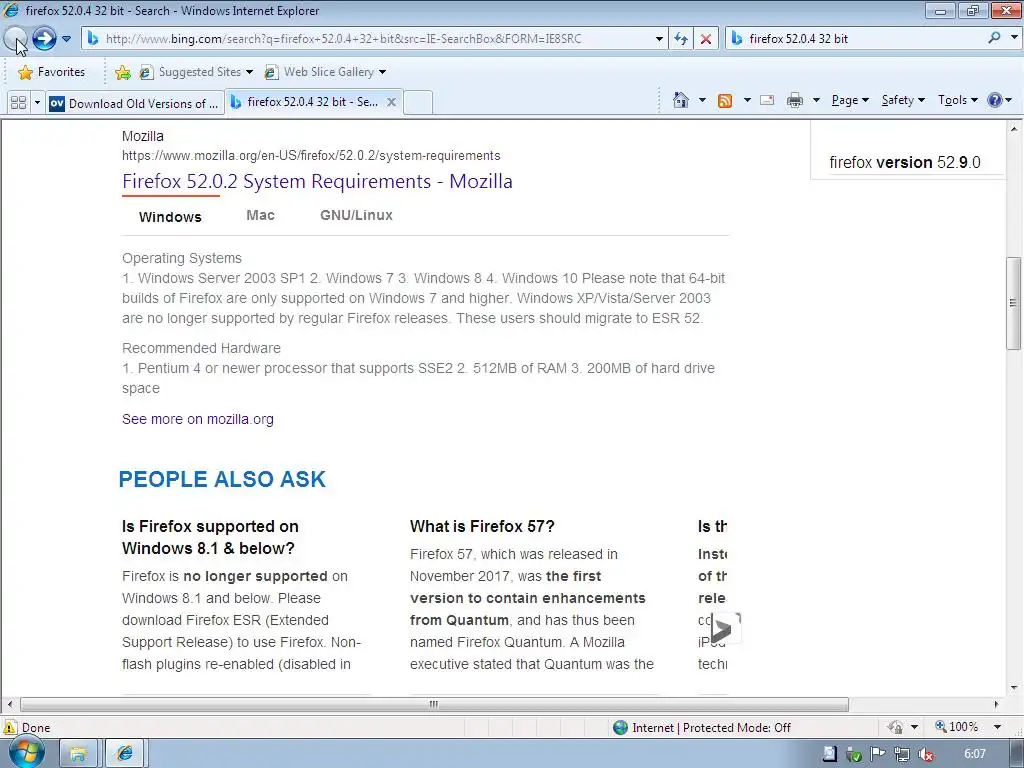Expand the Print options dropdown arrow
The height and width of the screenshot is (768, 1024).
coord(816,100)
